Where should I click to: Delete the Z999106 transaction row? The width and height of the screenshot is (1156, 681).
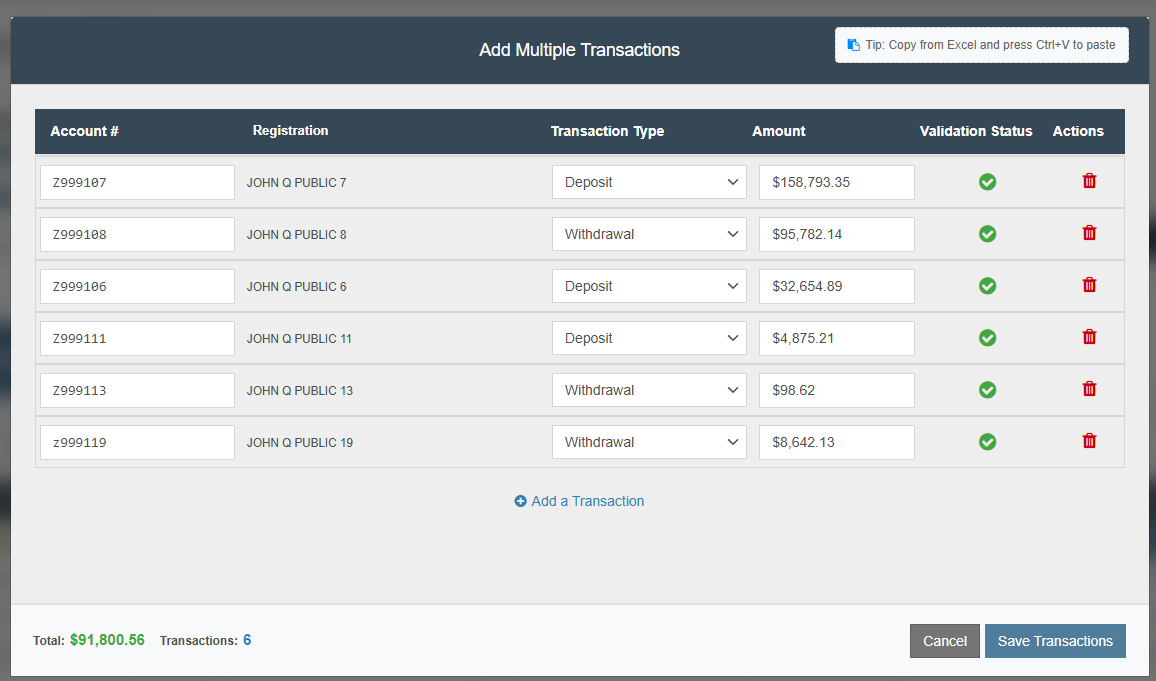click(x=1089, y=284)
